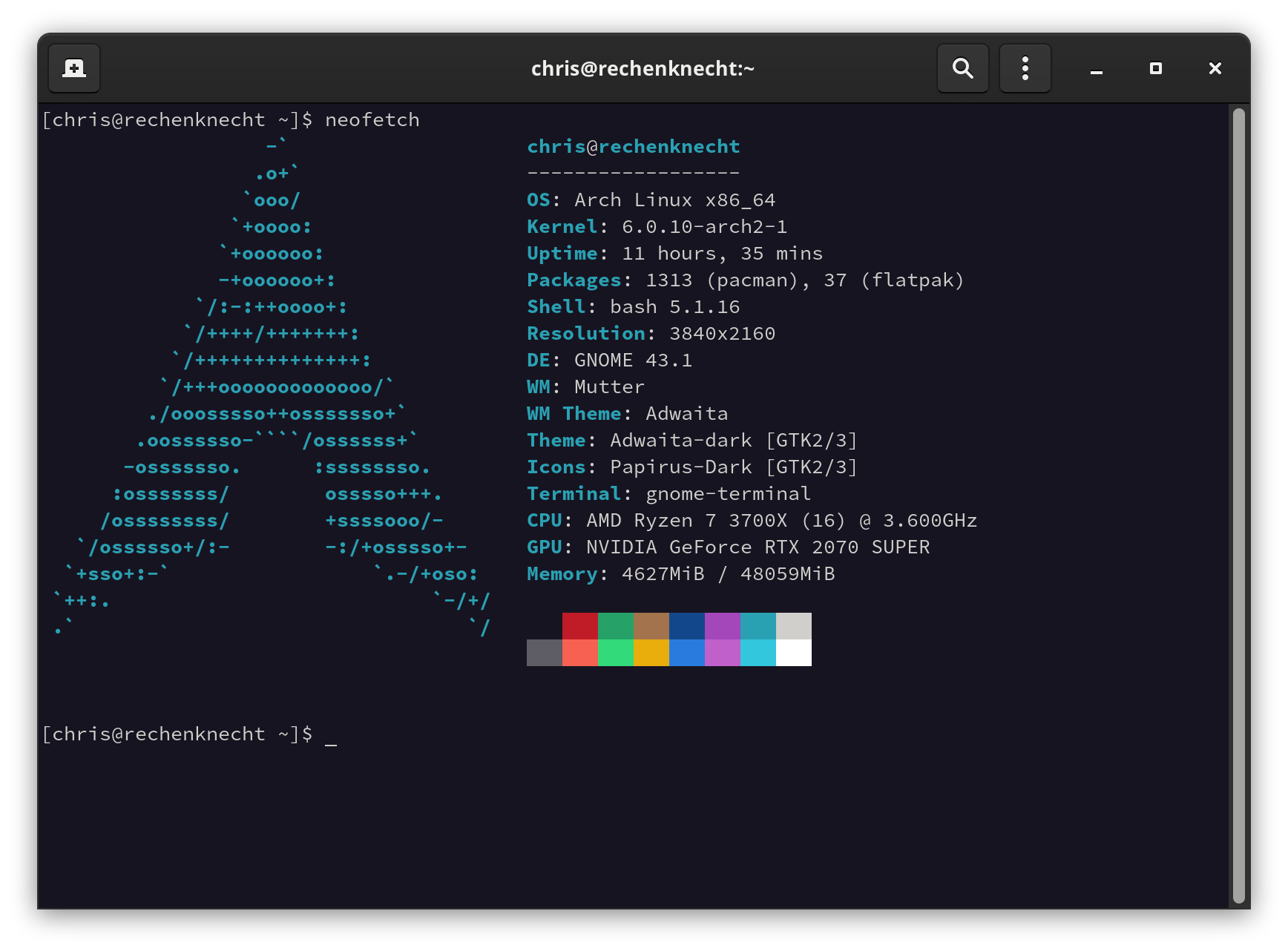The height and width of the screenshot is (951, 1288).
Task: Click the dark purple color block
Action: [723, 626]
